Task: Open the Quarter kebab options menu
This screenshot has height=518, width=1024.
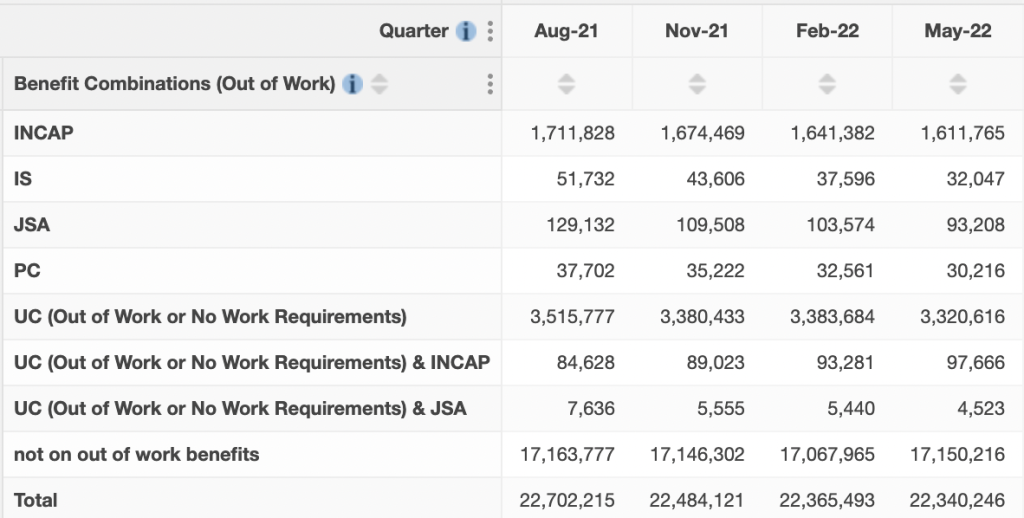Action: click(x=490, y=31)
